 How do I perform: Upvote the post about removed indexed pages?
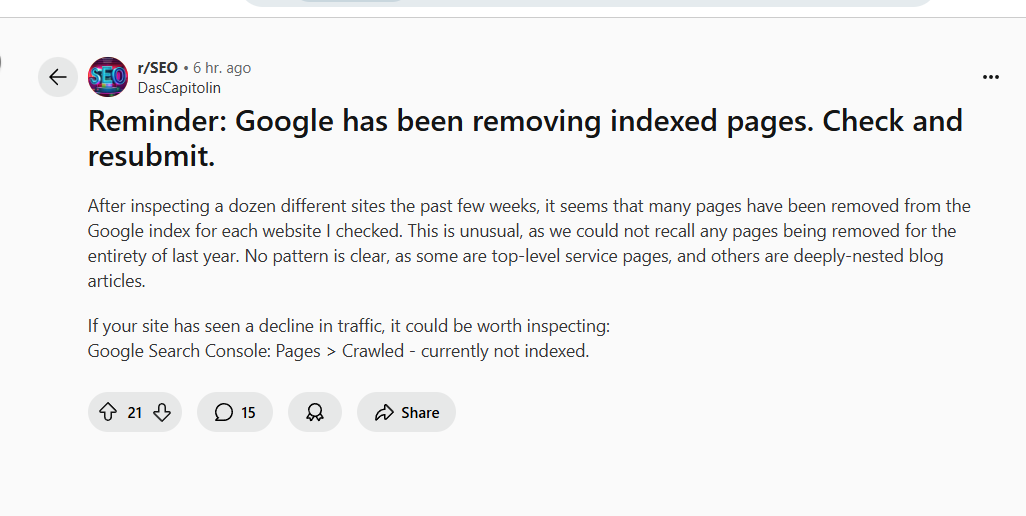tap(108, 412)
